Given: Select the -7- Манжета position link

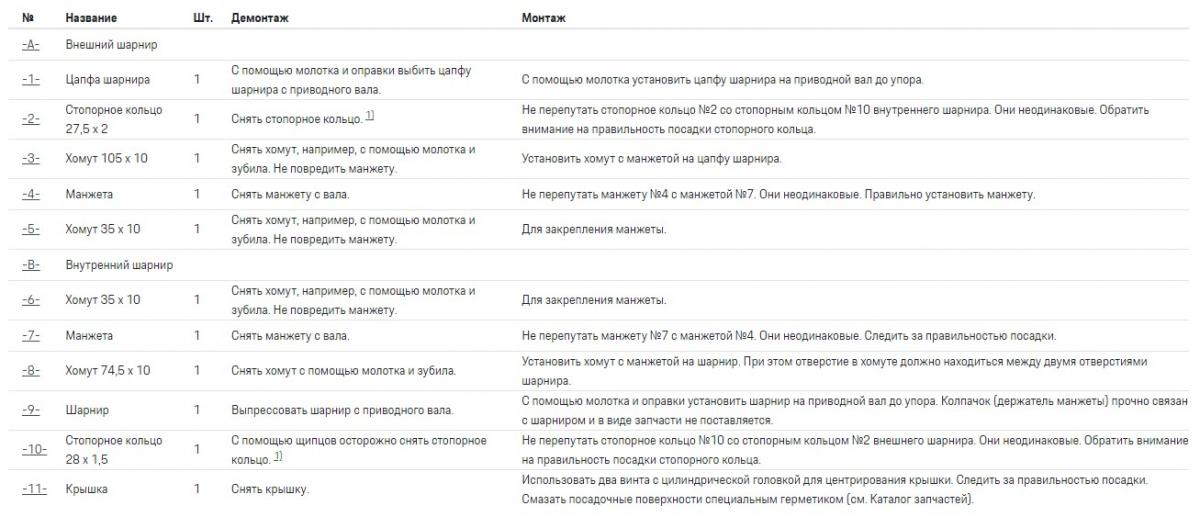Looking at the screenshot, I should 30,335.
